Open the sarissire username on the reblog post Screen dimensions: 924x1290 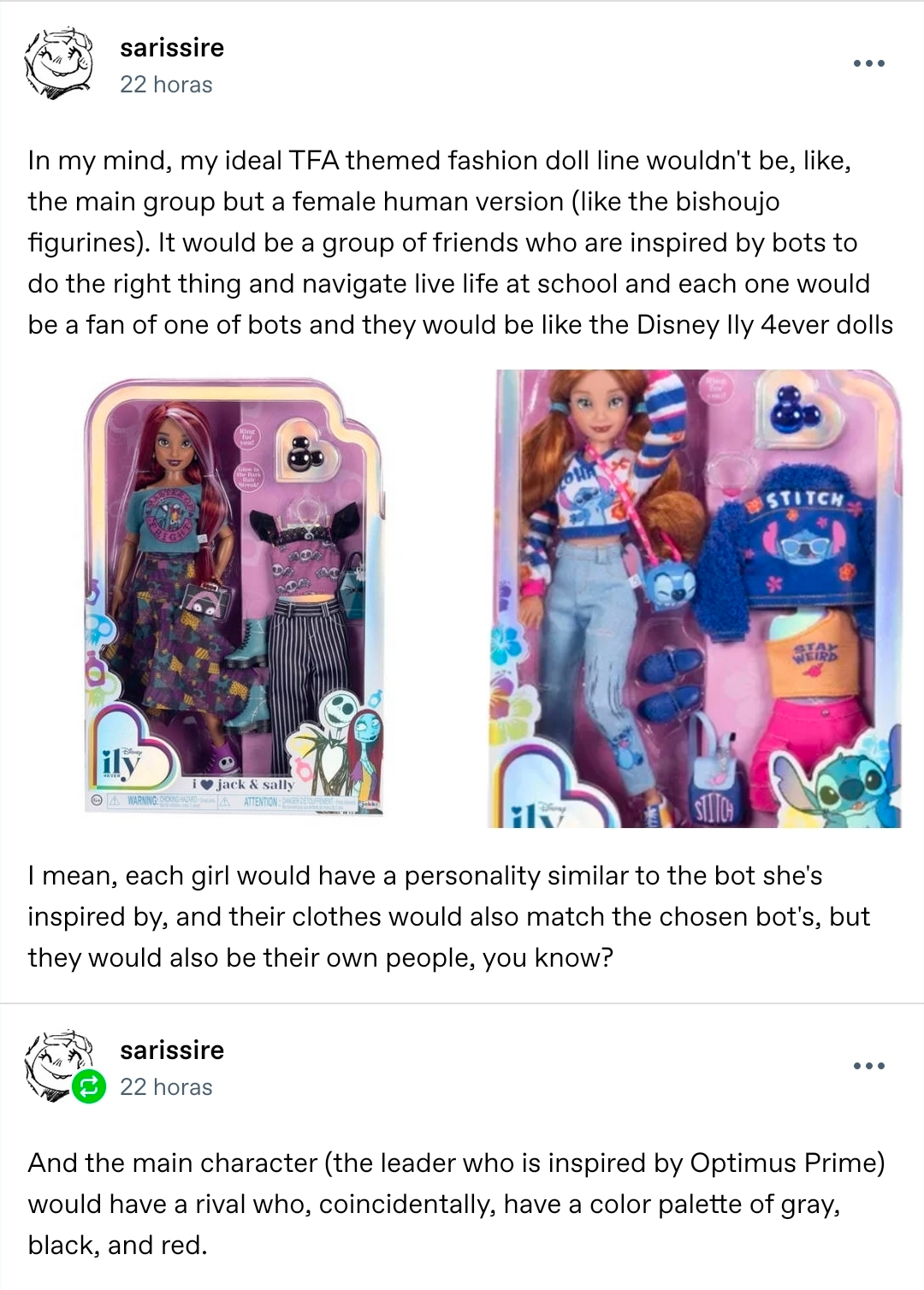tap(172, 1050)
